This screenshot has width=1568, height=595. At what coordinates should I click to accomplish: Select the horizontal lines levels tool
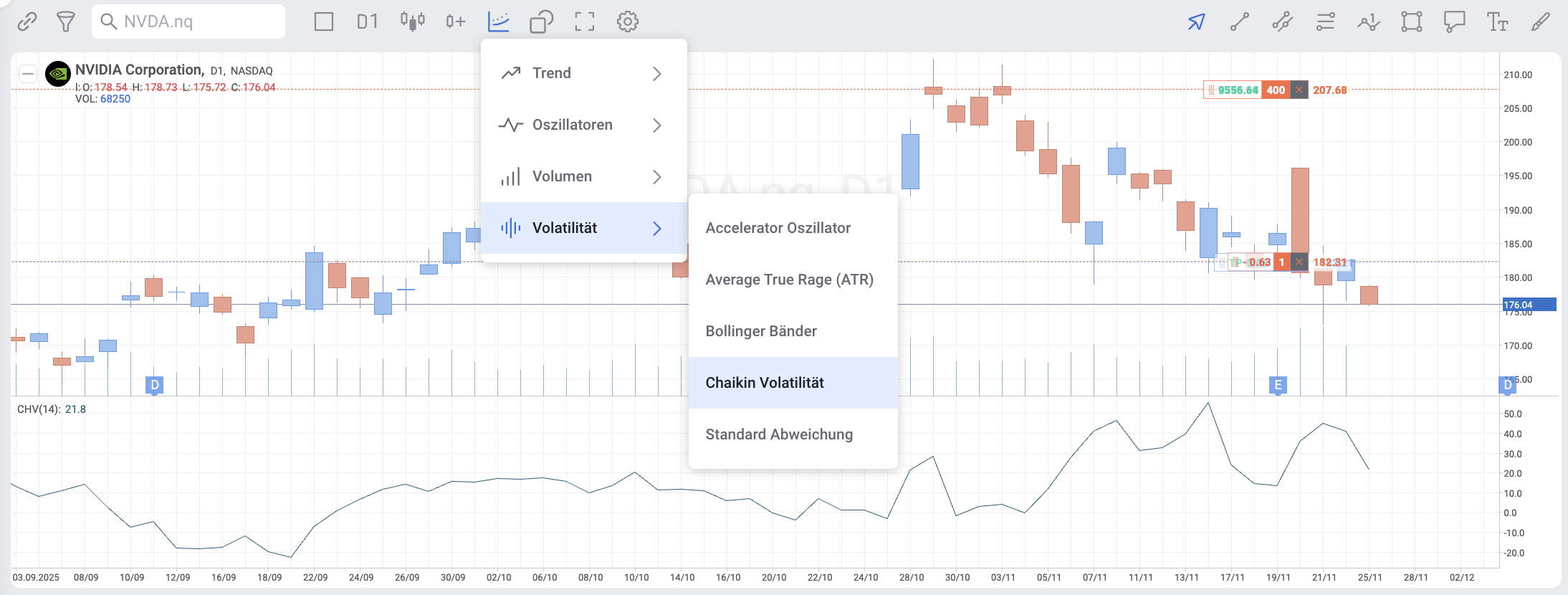pos(1326,22)
